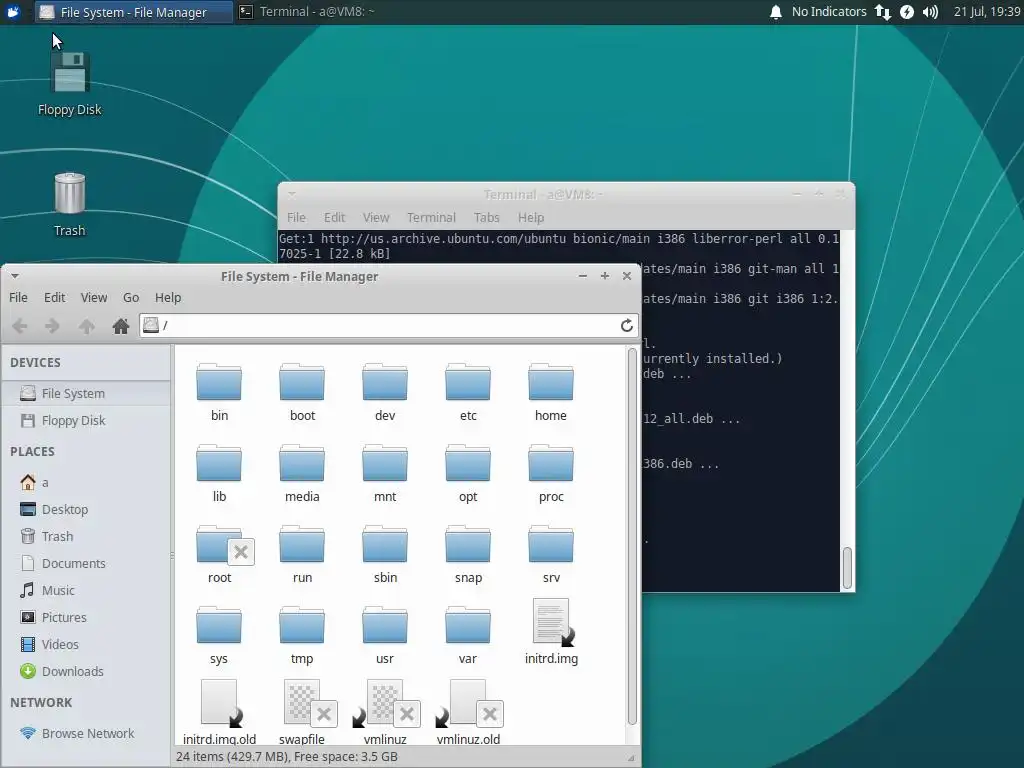The height and width of the screenshot is (768, 1024).
Task: Select the sbin folder
Action: [x=385, y=554]
